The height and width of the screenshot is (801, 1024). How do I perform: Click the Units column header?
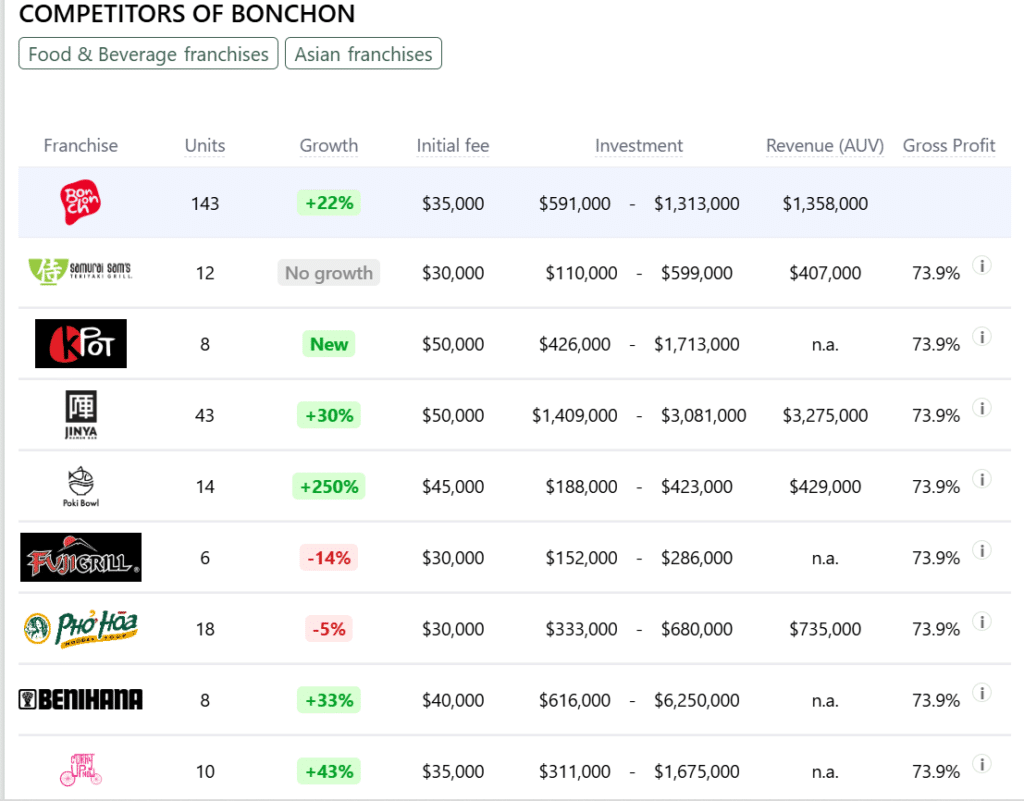coord(205,145)
